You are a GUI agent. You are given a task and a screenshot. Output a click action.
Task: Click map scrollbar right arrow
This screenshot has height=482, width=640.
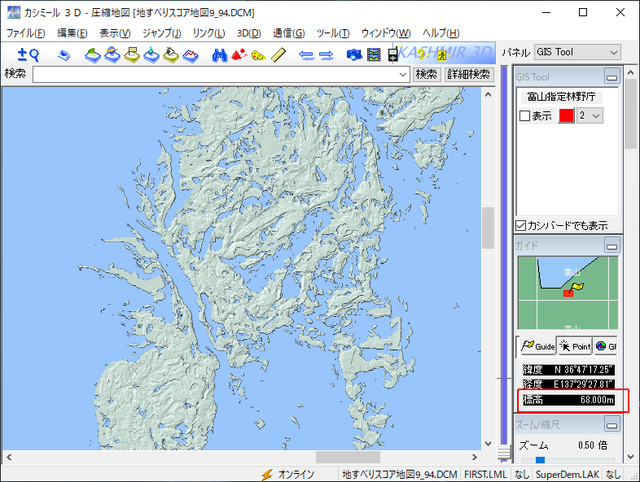474,457
